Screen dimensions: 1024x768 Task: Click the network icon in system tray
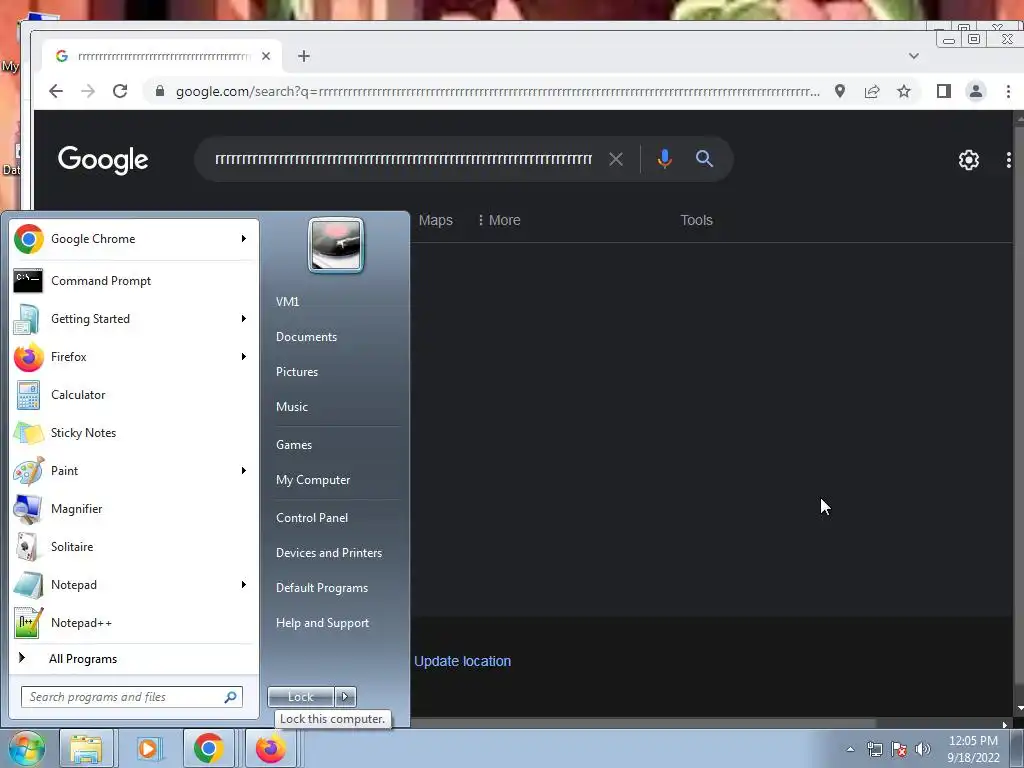[874, 749]
